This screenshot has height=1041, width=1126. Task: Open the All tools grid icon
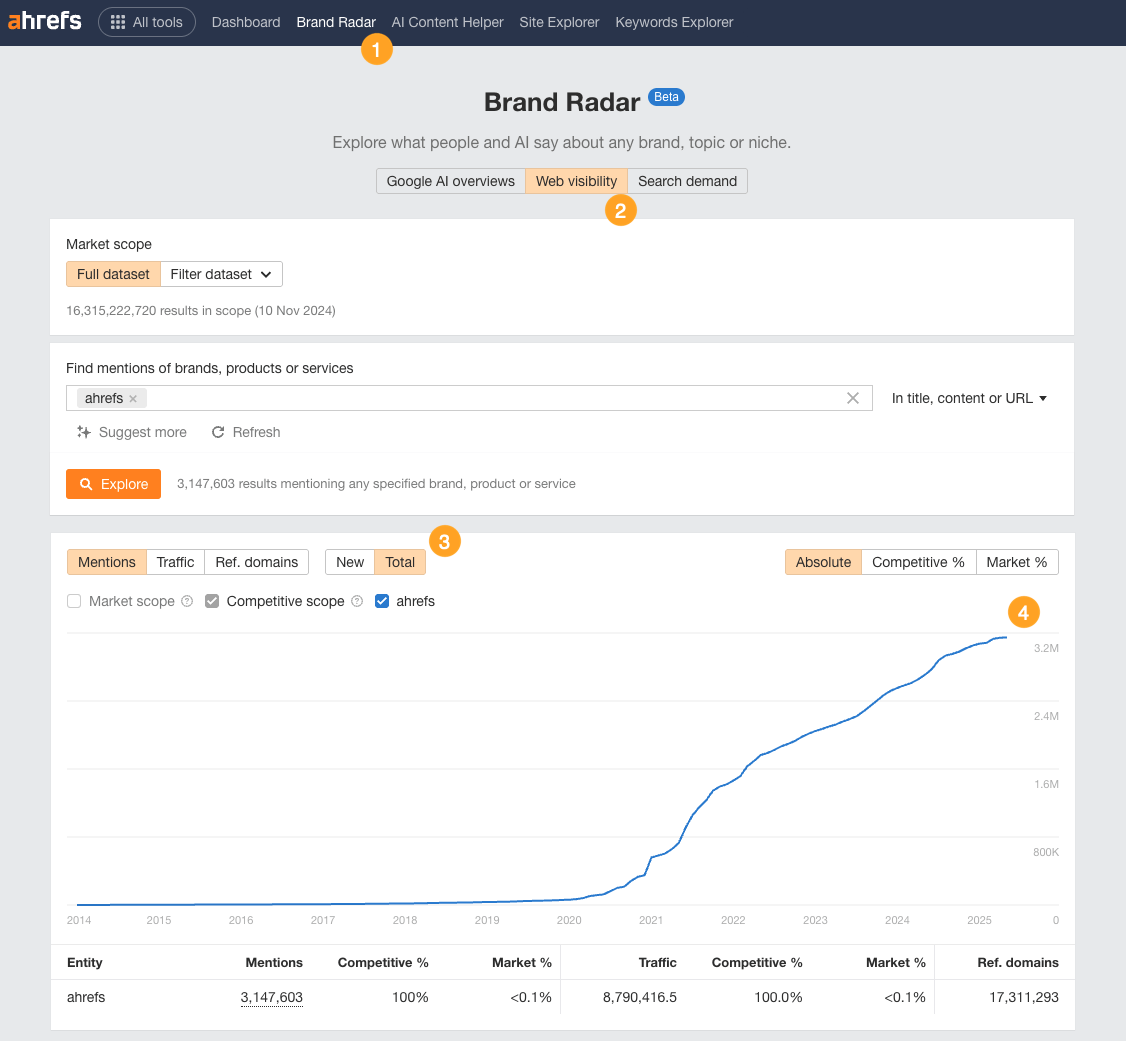119,21
